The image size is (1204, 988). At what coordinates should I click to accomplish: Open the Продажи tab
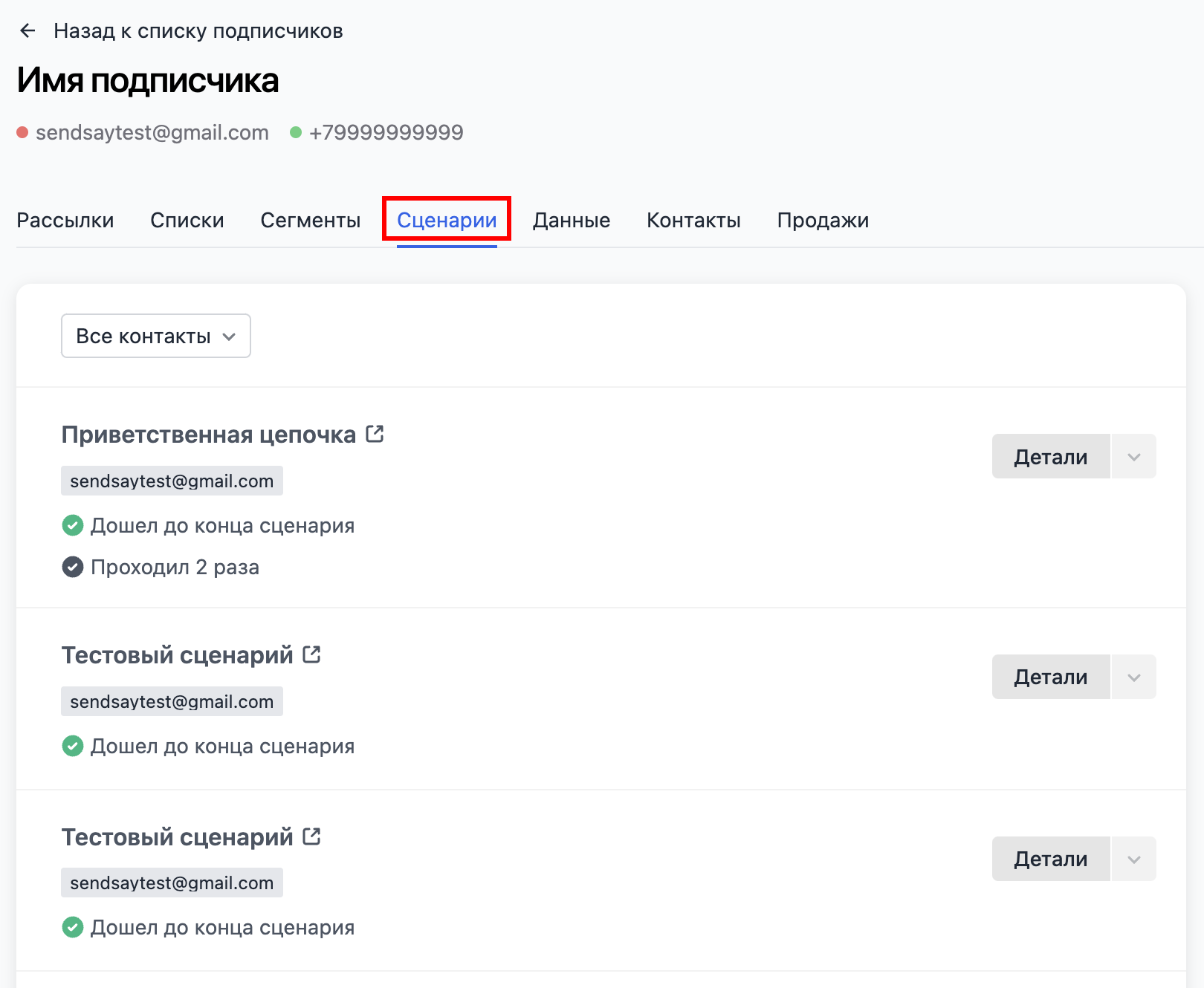(823, 220)
